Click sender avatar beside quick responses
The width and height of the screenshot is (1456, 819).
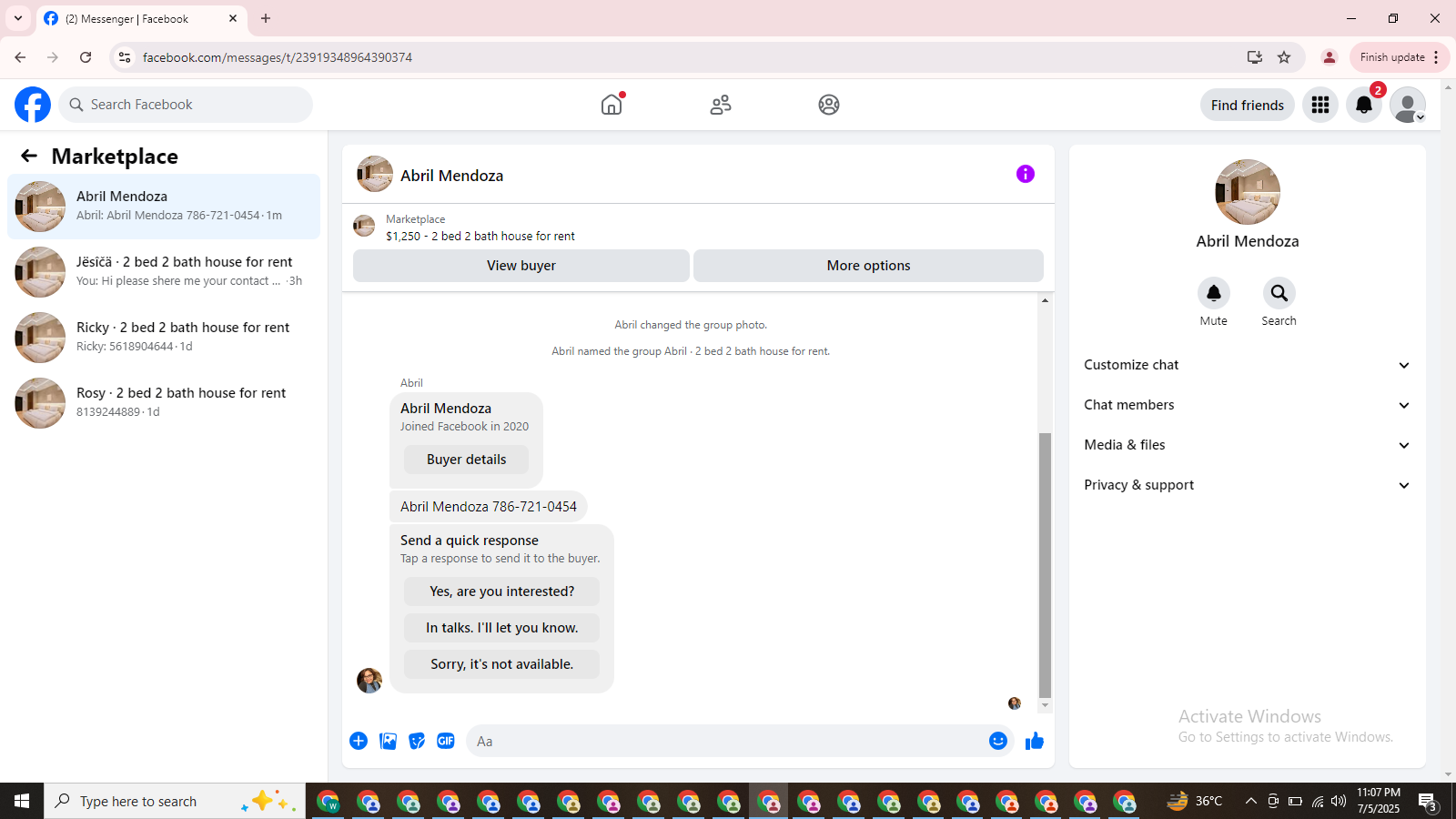(x=369, y=680)
